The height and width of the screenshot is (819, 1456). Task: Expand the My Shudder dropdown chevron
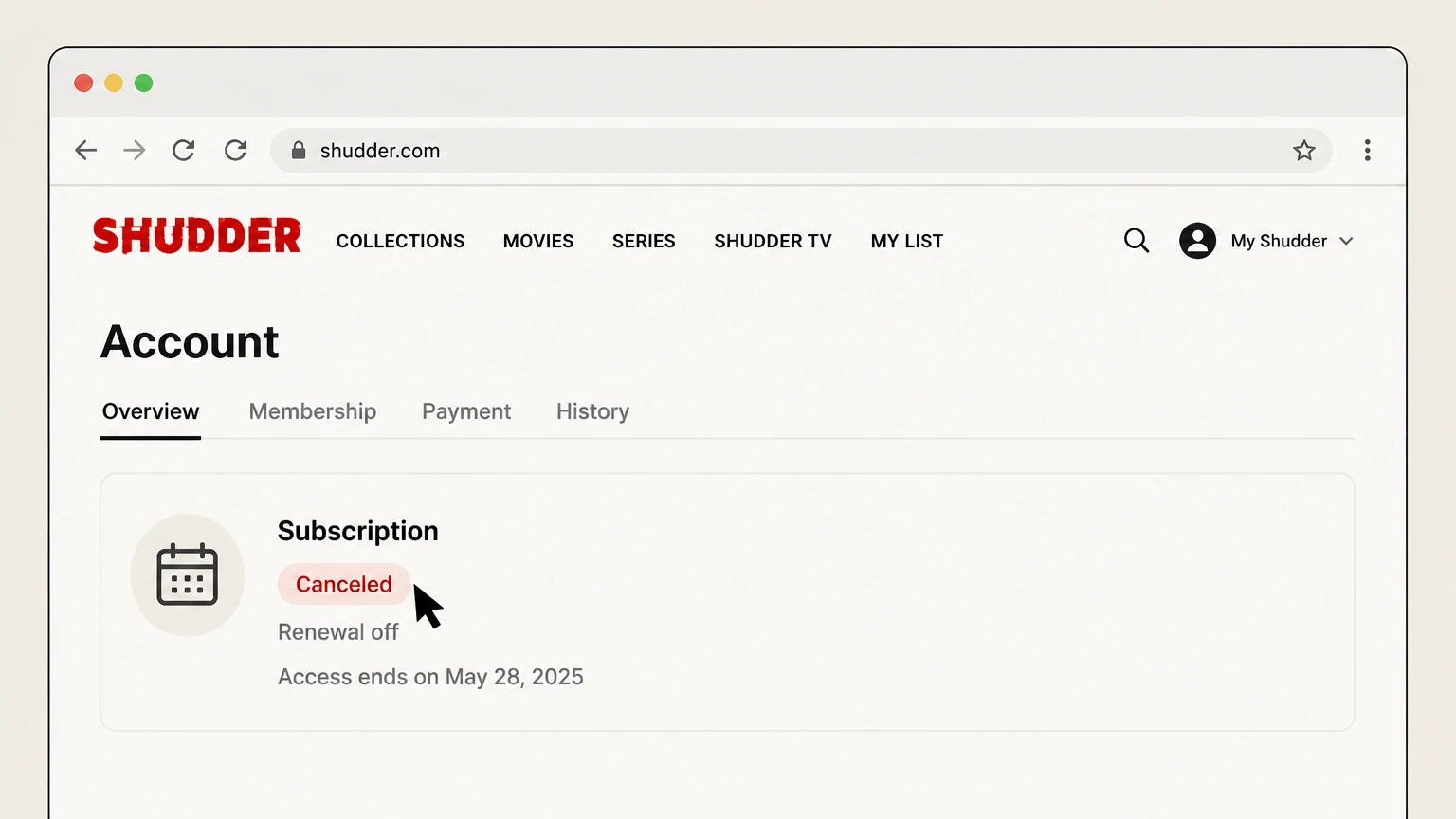coord(1346,241)
